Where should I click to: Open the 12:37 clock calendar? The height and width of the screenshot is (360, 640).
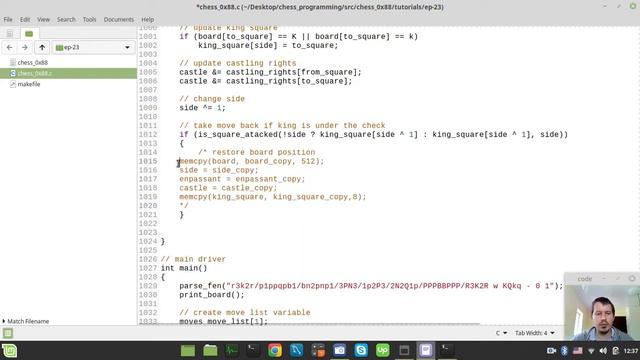tap(631, 351)
